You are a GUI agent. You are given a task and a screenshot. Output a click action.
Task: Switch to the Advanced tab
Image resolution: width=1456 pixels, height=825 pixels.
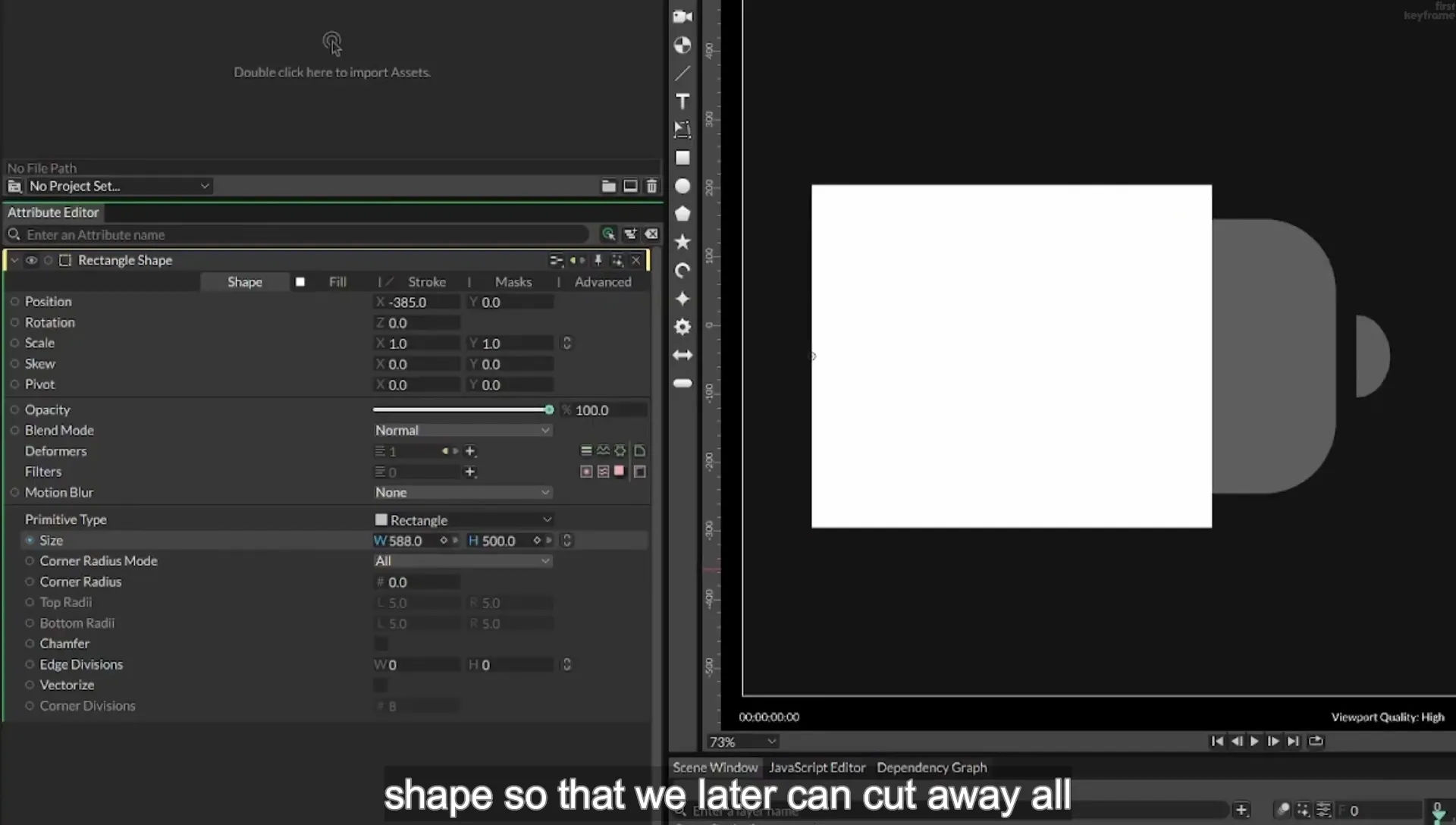click(603, 282)
